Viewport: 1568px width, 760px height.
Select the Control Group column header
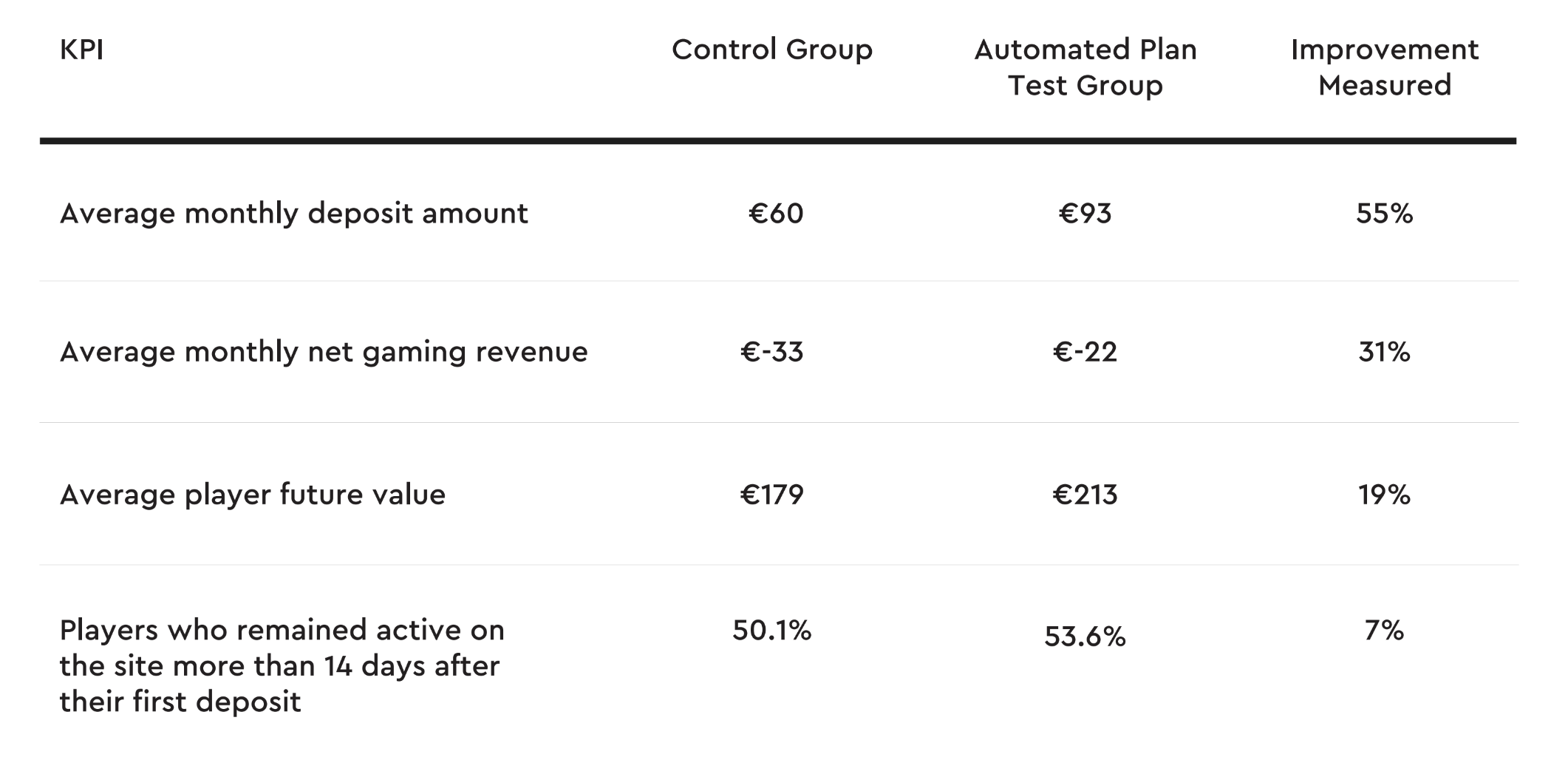[x=772, y=50]
